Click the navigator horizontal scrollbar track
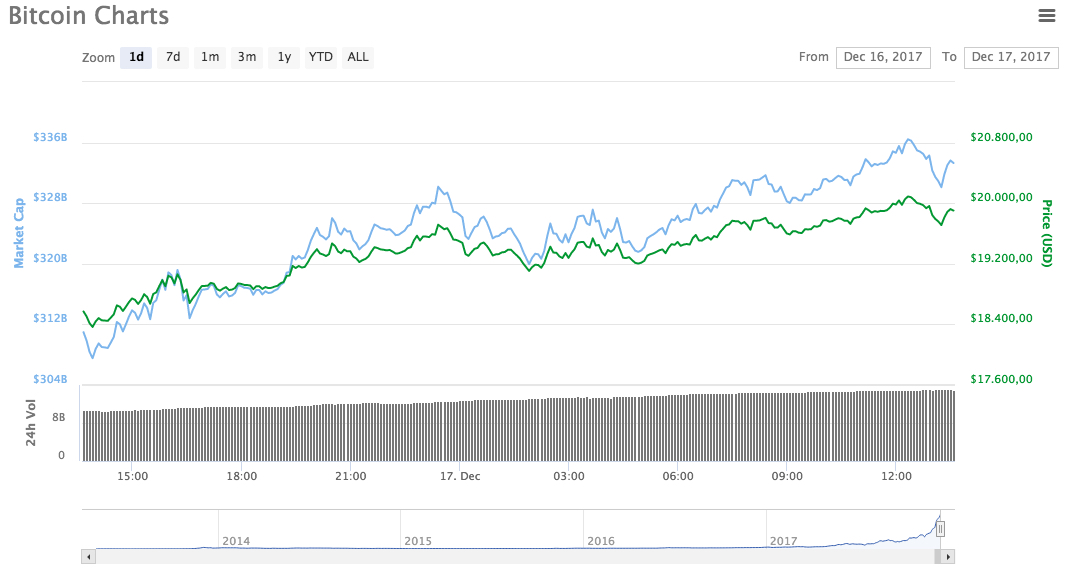This screenshot has width=1084, height=572. coord(500,556)
